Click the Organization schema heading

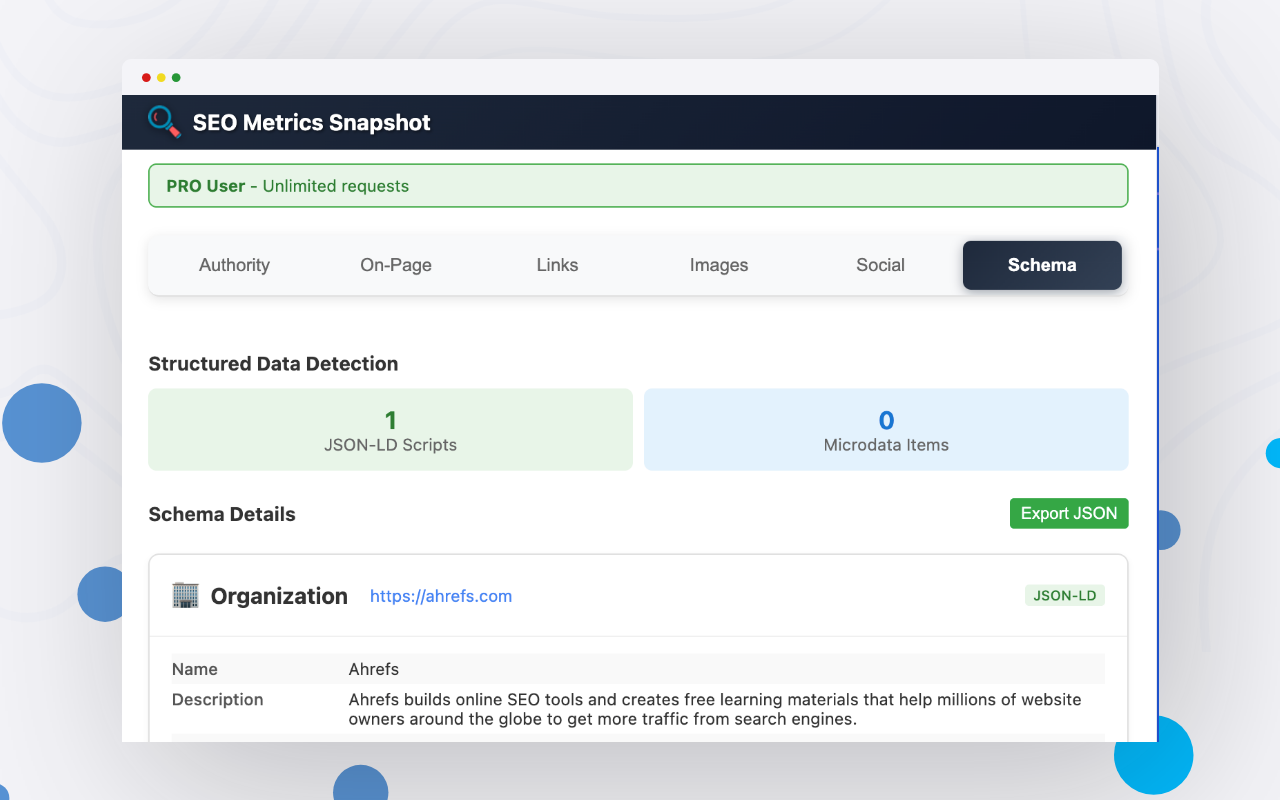pyautogui.click(x=279, y=596)
